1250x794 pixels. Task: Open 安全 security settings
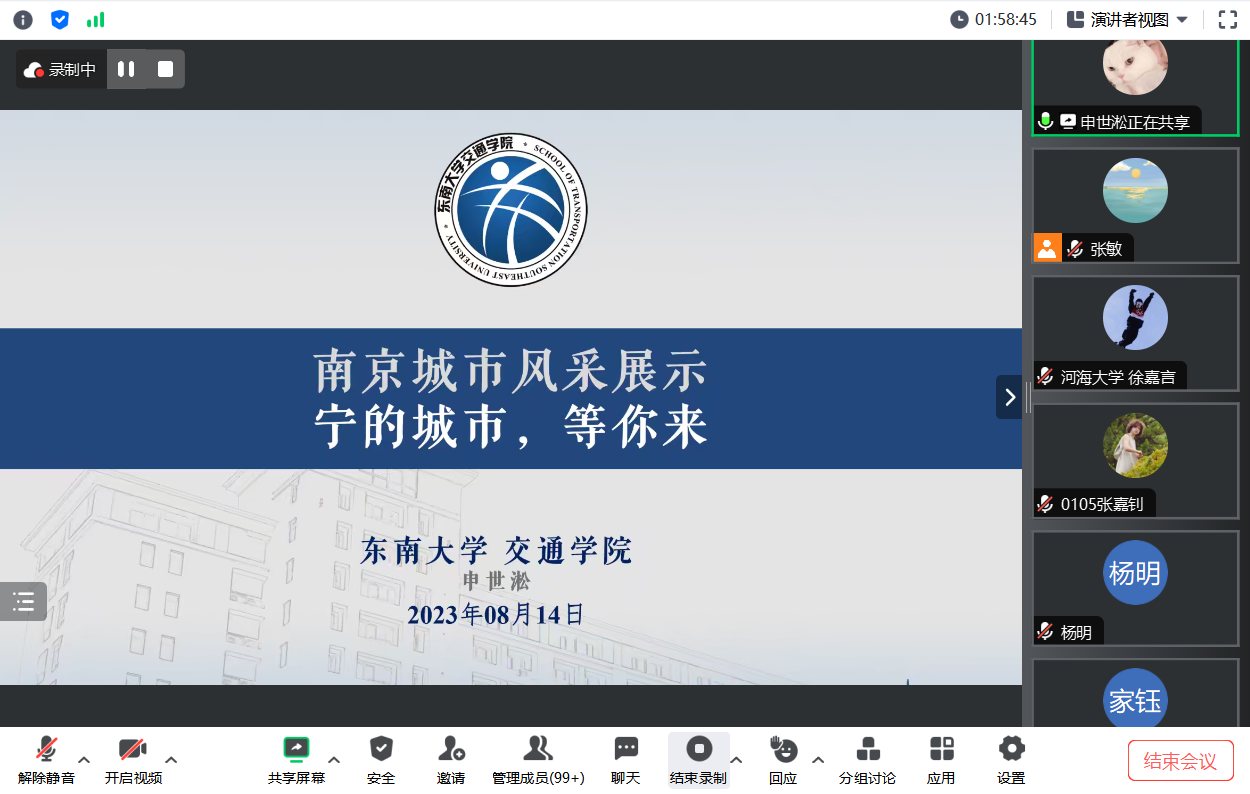381,761
